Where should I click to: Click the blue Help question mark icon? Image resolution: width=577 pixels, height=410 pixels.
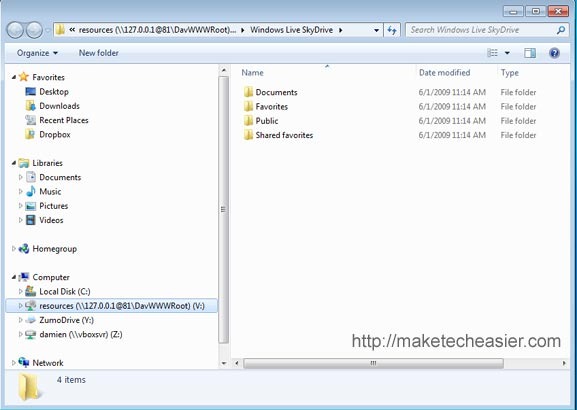554,53
